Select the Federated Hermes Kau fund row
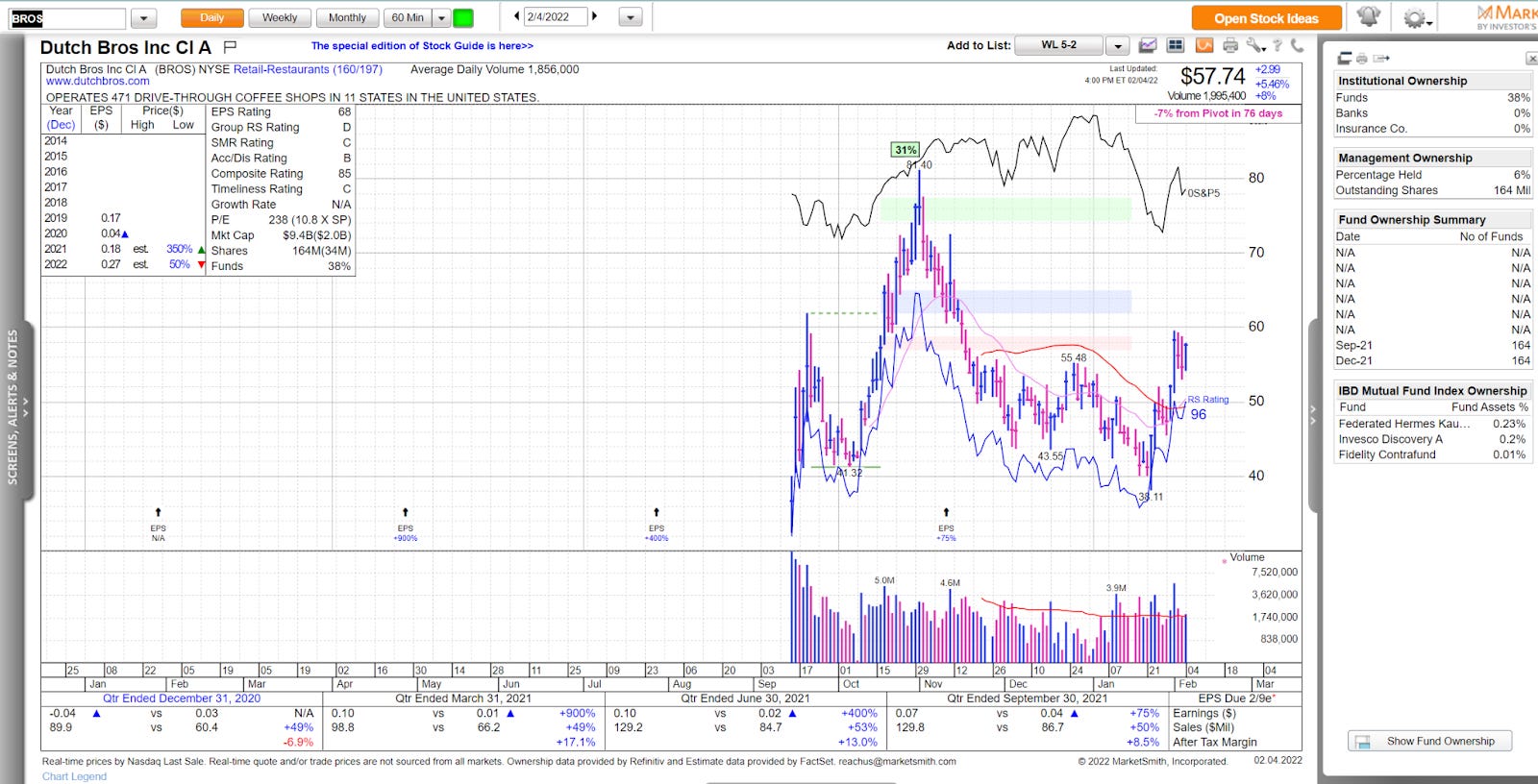The image size is (1538, 784). pos(1432,424)
